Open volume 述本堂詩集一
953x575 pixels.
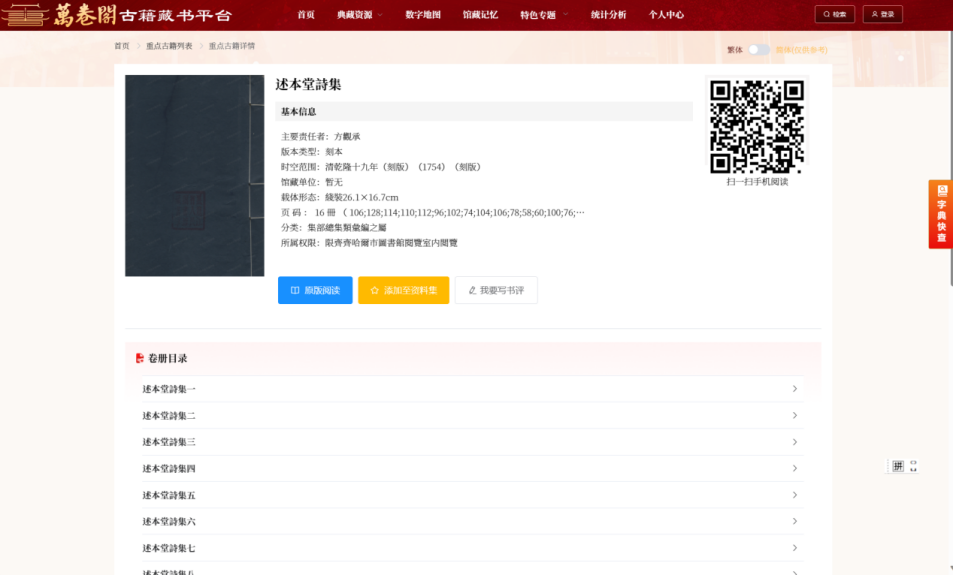[473, 389]
